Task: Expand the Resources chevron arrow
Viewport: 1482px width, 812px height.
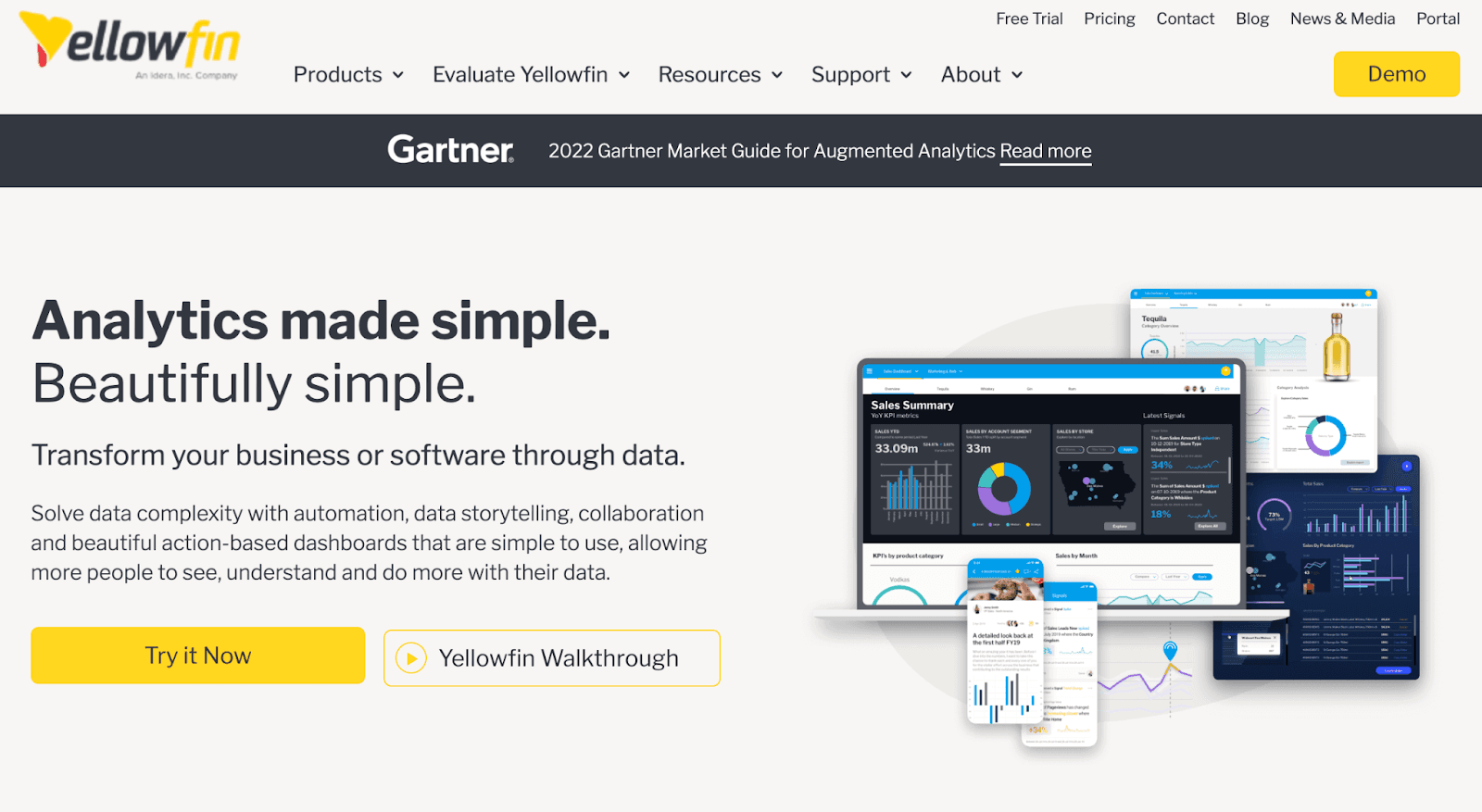Action: pyautogui.click(x=777, y=75)
